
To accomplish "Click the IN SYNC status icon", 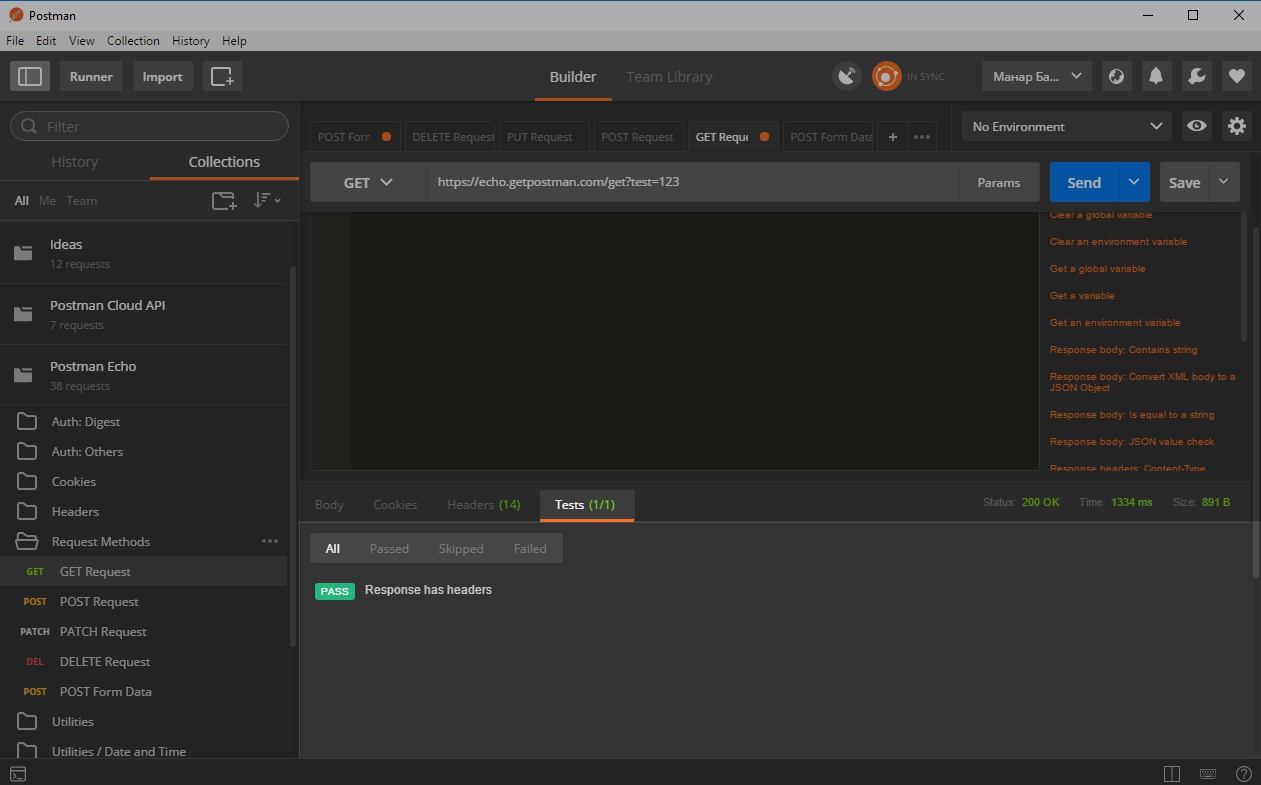I will 886,76.
